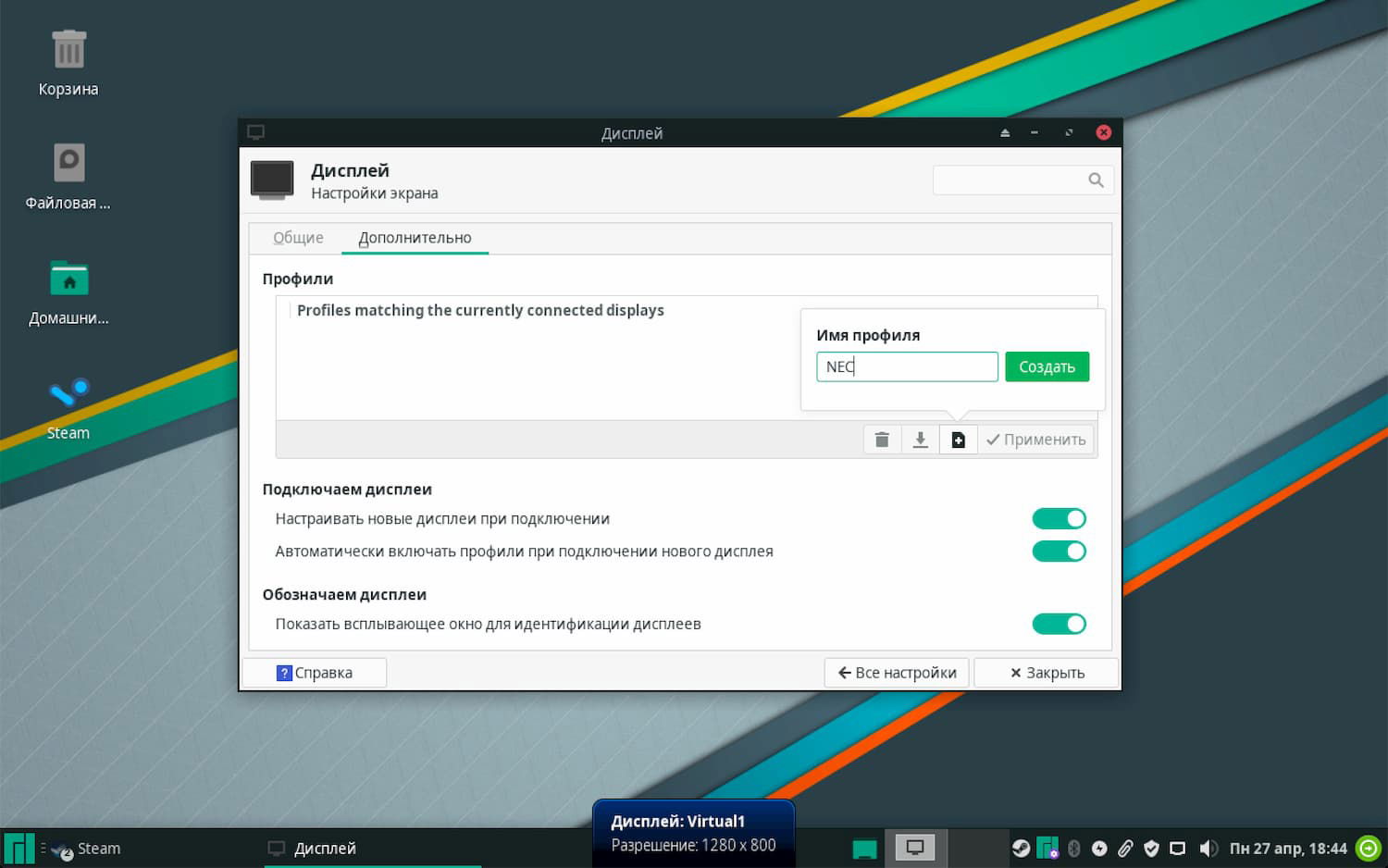This screenshot has width=1388, height=868.
Task: Launch Steam from the desktop icon
Action: pyautogui.click(x=68, y=407)
